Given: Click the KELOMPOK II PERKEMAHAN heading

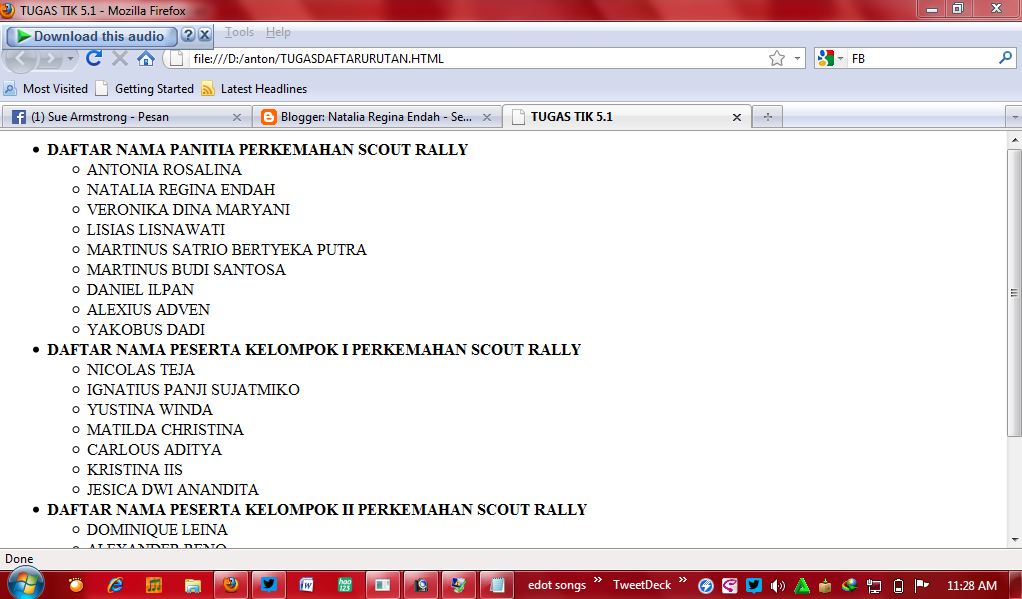Looking at the screenshot, I should click(317, 509).
